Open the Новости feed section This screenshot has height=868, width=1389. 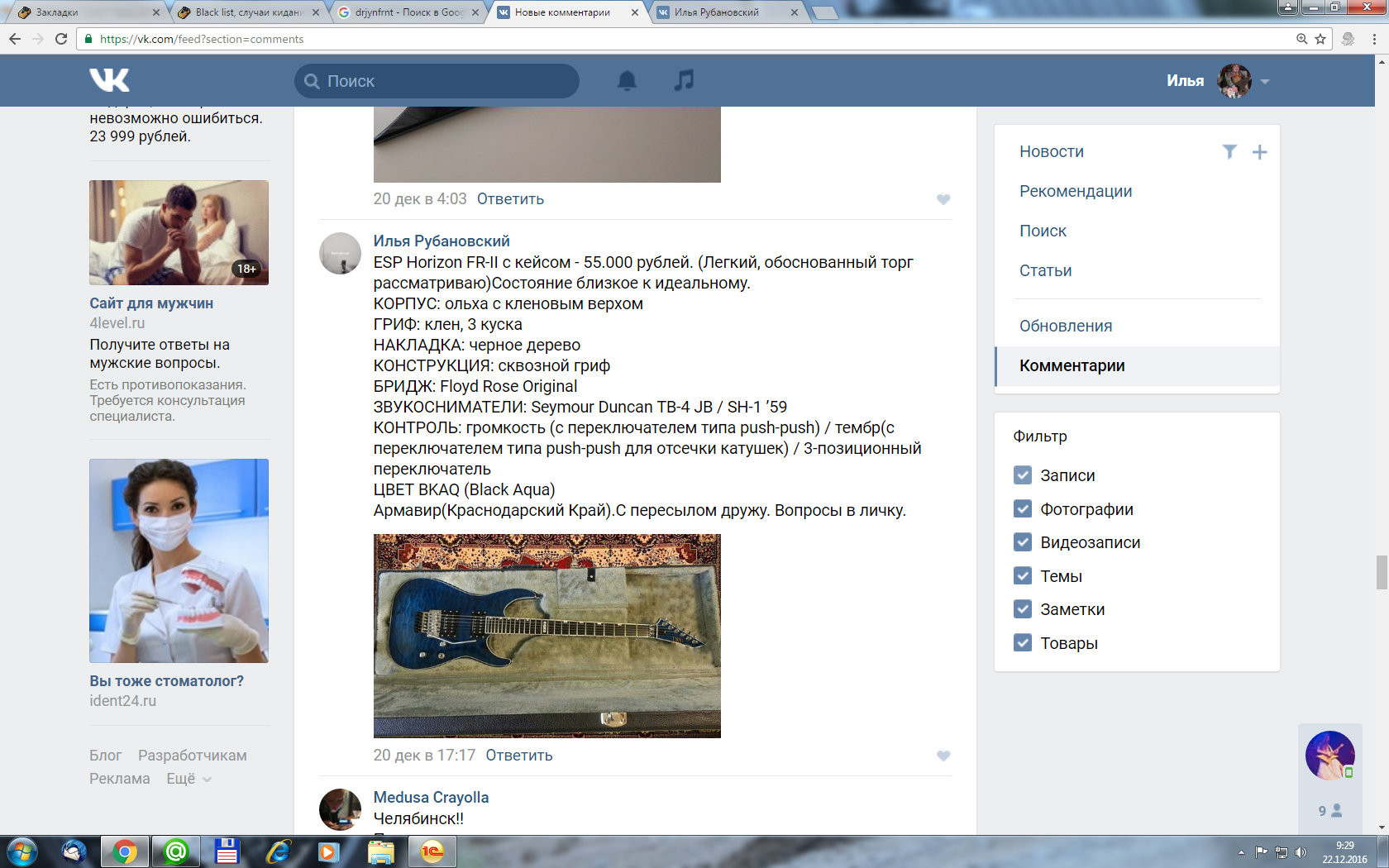pyautogui.click(x=1051, y=151)
